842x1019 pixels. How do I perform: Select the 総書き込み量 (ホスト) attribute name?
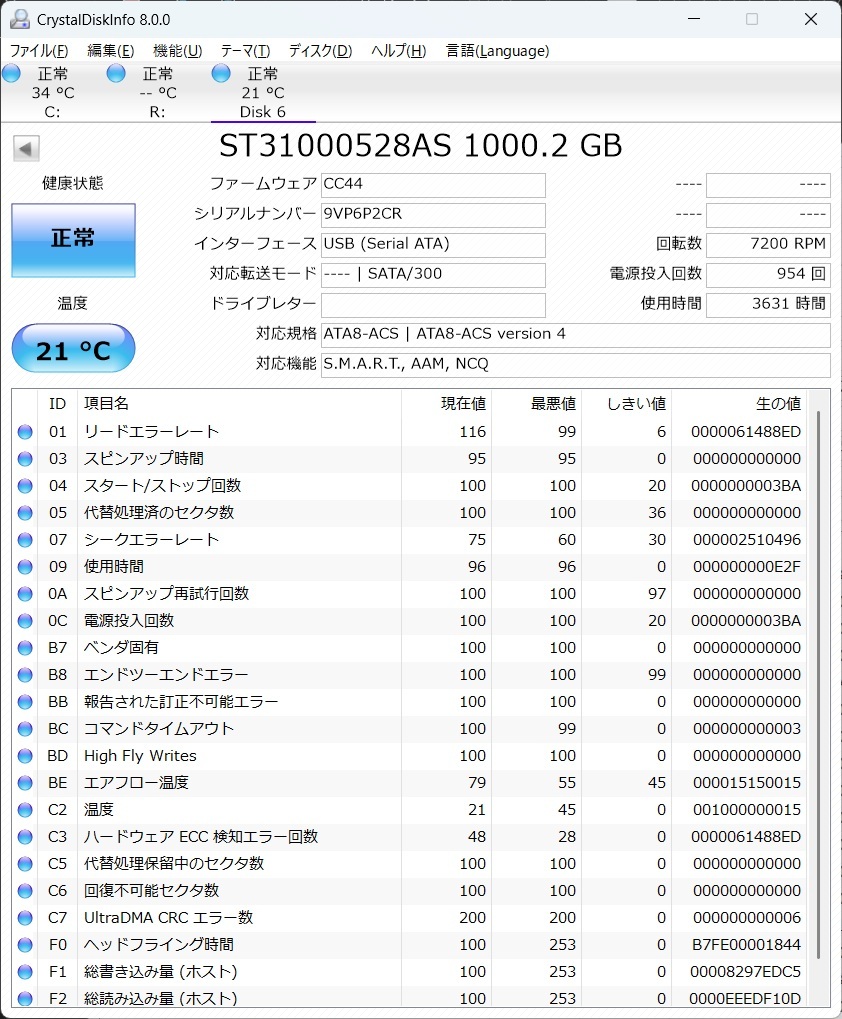pyautogui.click(x=160, y=972)
